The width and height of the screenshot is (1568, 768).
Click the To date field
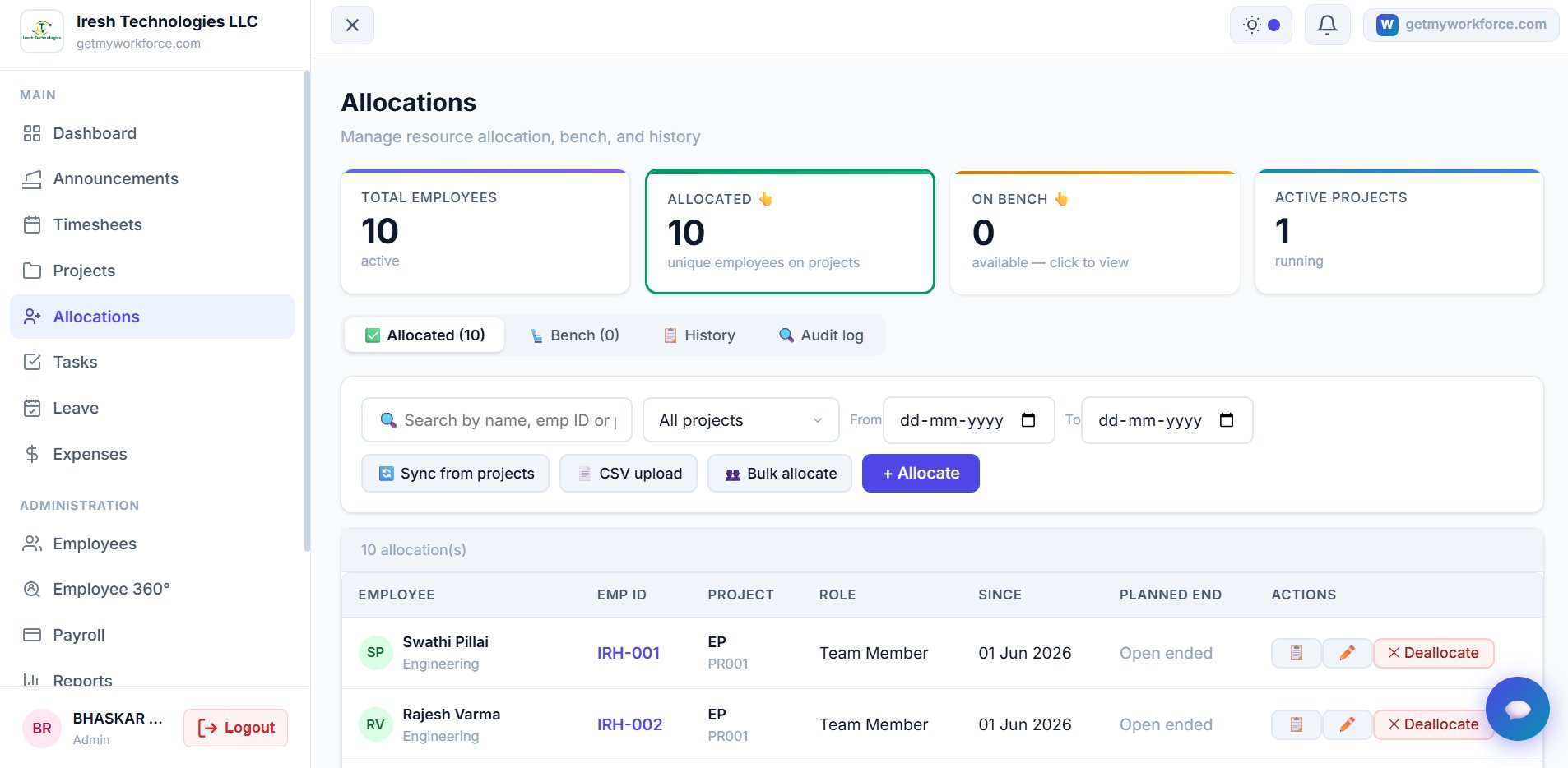(x=1167, y=420)
